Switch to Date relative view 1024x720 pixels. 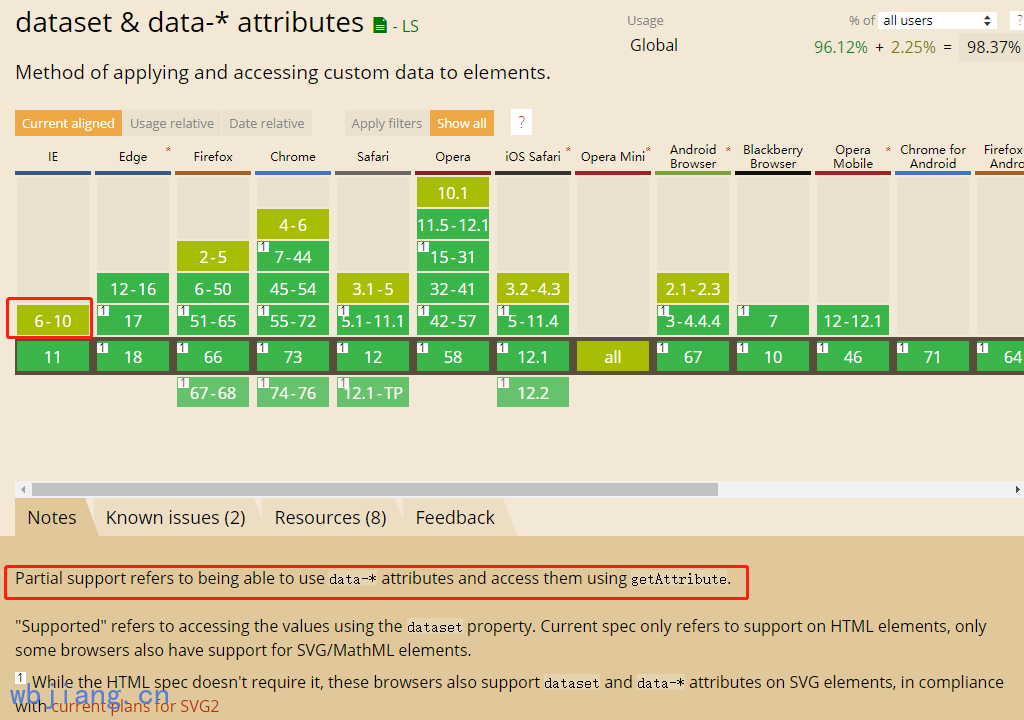(266, 123)
